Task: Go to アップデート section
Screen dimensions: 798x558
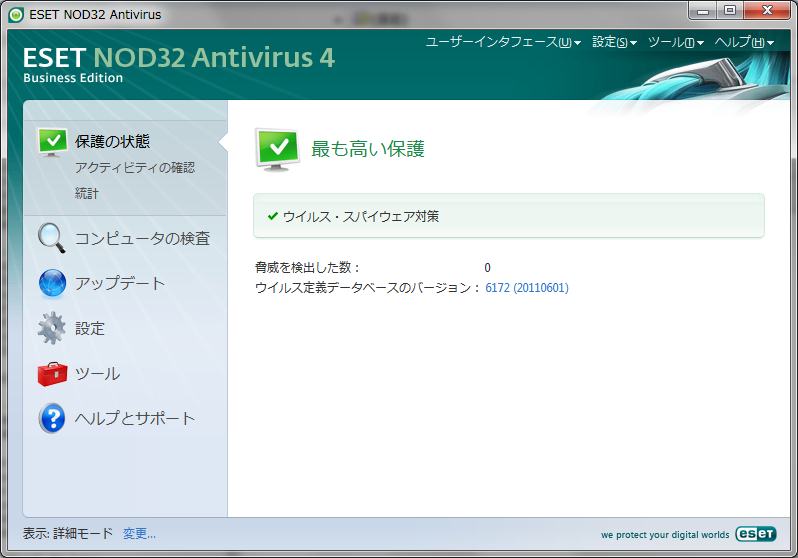Action: point(120,283)
